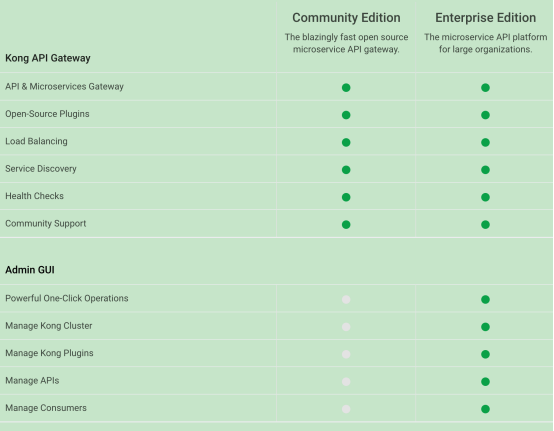Click the Manage Kong Plugins row label
The width and height of the screenshot is (554, 431).
tap(49, 353)
